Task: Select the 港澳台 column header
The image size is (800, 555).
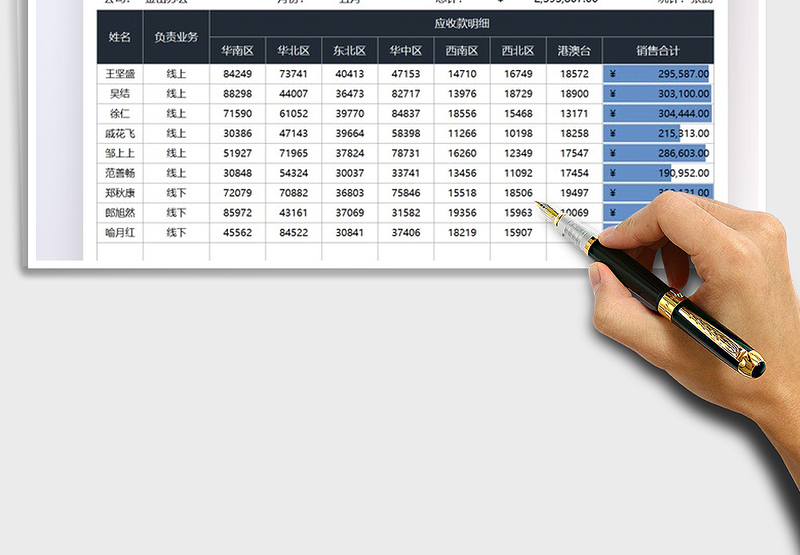Action: coord(574,51)
